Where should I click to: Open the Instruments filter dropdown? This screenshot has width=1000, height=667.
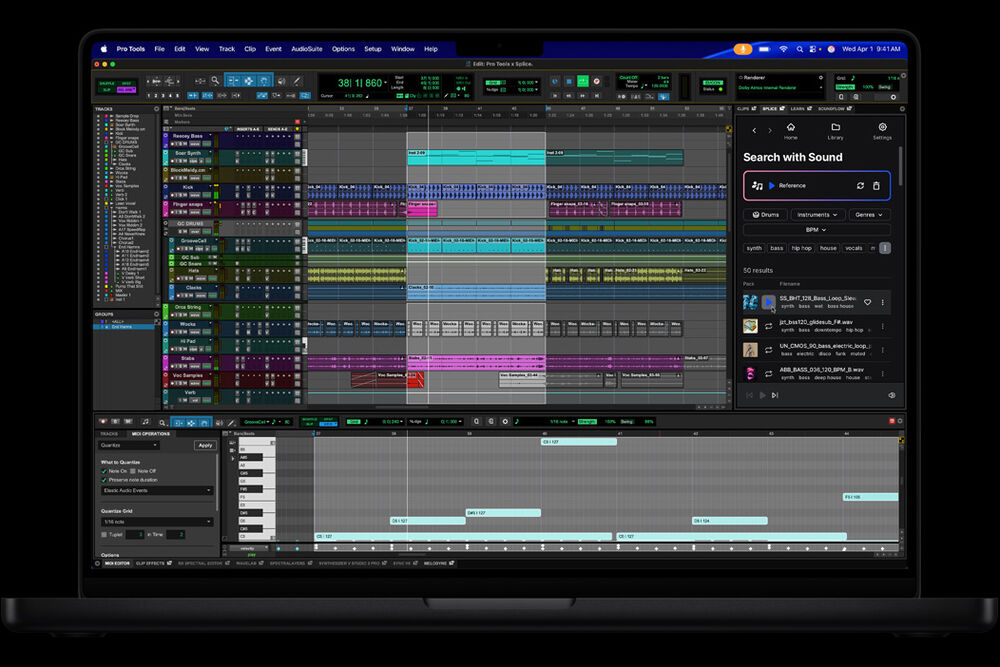coord(817,215)
